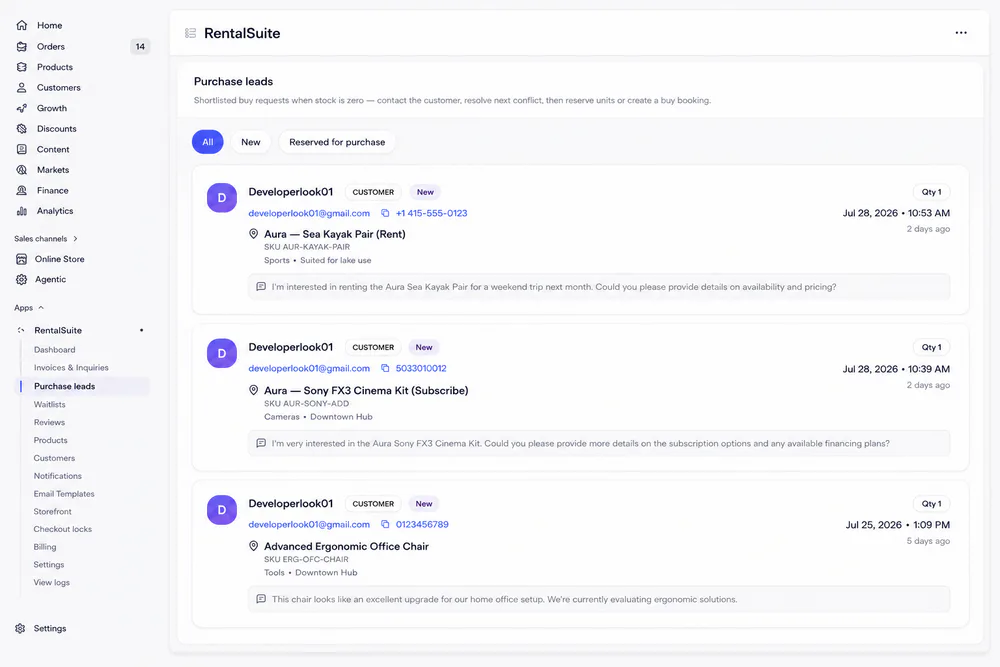
Task: Click phone link +1 415-555-0123
Action: coord(431,213)
